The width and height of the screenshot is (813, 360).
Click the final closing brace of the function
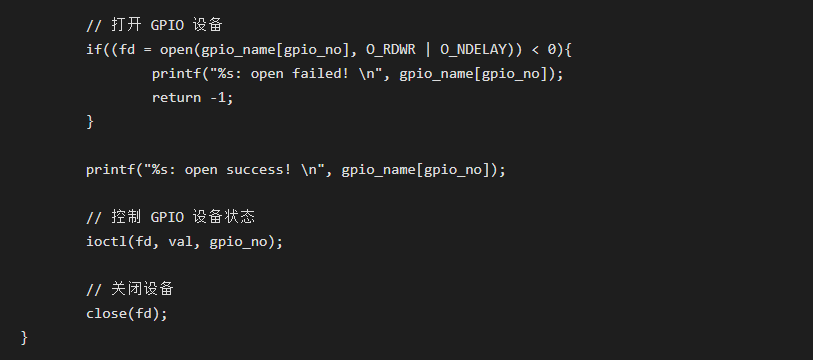click(x=24, y=338)
